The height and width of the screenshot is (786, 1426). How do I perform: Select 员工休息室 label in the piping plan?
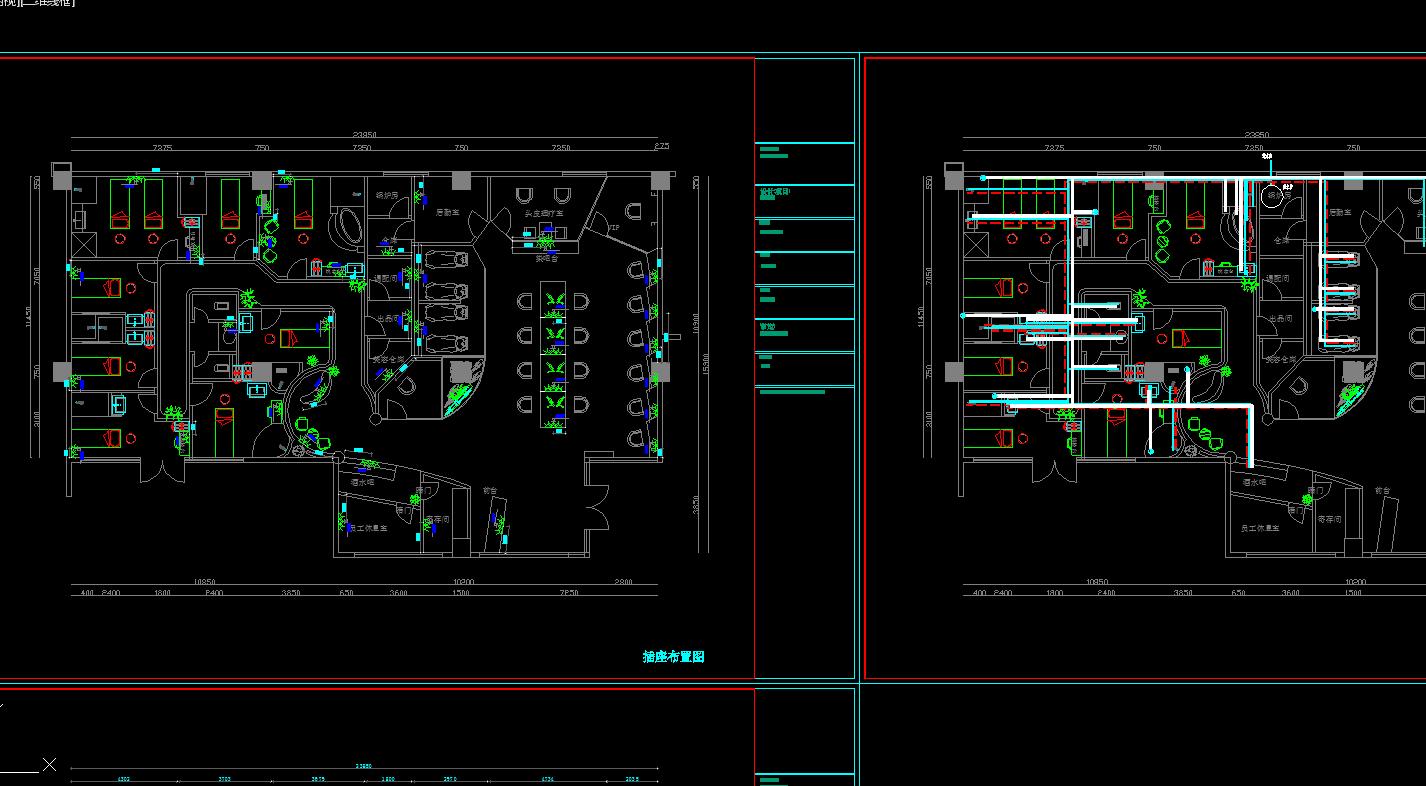[1260, 528]
